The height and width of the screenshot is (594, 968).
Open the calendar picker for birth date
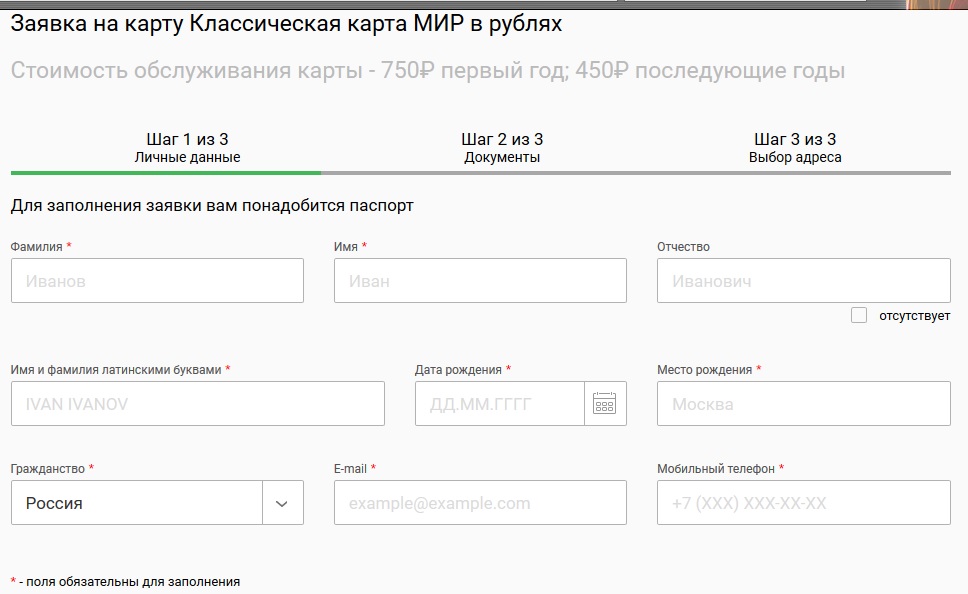[x=604, y=404]
